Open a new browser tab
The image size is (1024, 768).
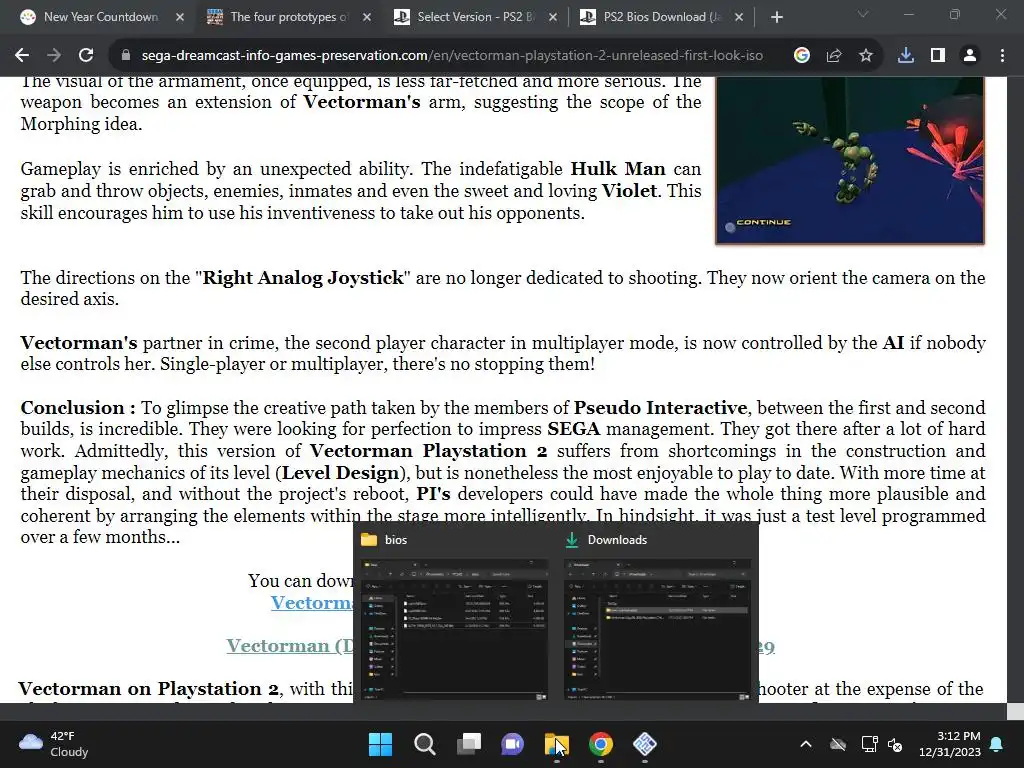point(776,17)
